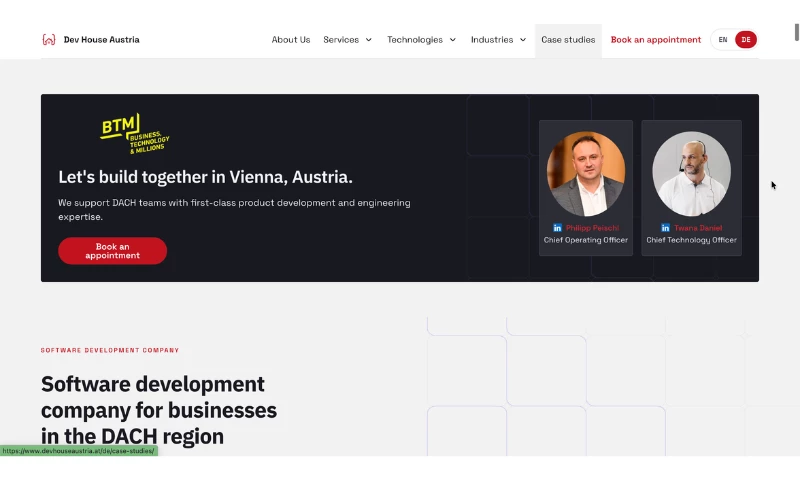Open Philipp Pelschl's LinkedIn icon
The width and height of the screenshot is (800, 480).
tap(557, 228)
